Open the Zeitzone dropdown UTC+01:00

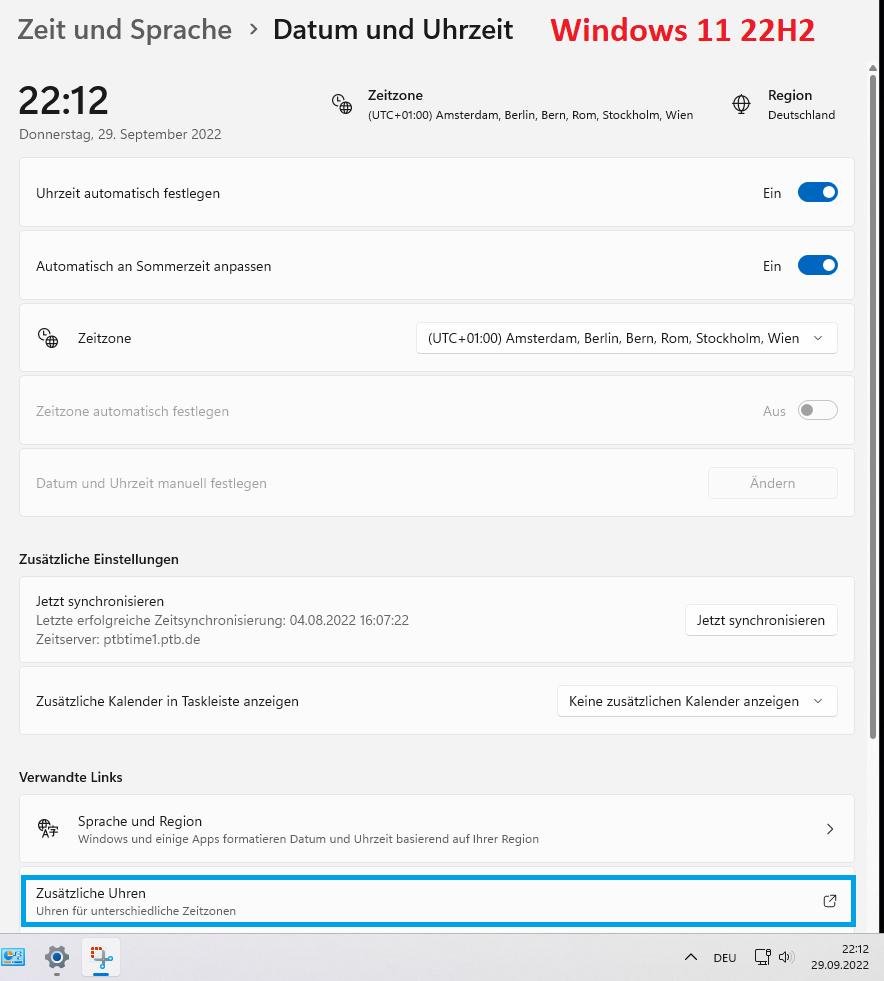pyautogui.click(x=626, y=338)
